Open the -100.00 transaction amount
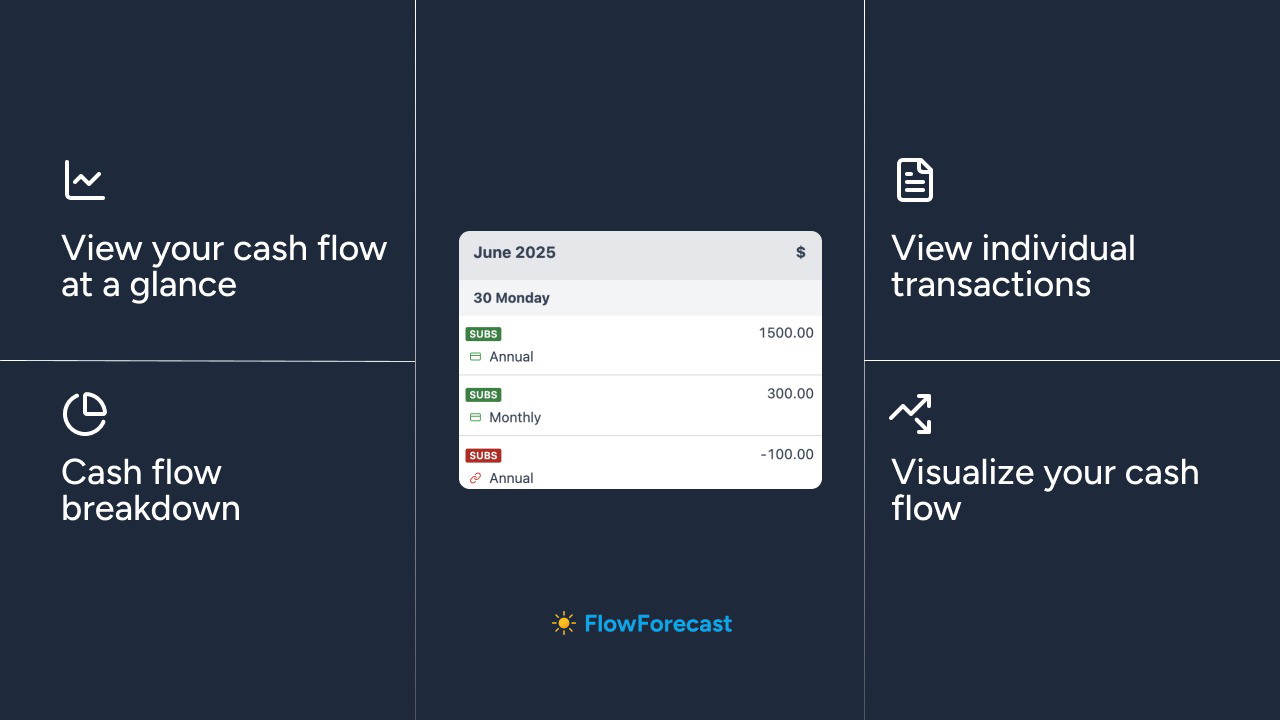The width and height of the screenshot is (1280, 720). click(787, 454)
